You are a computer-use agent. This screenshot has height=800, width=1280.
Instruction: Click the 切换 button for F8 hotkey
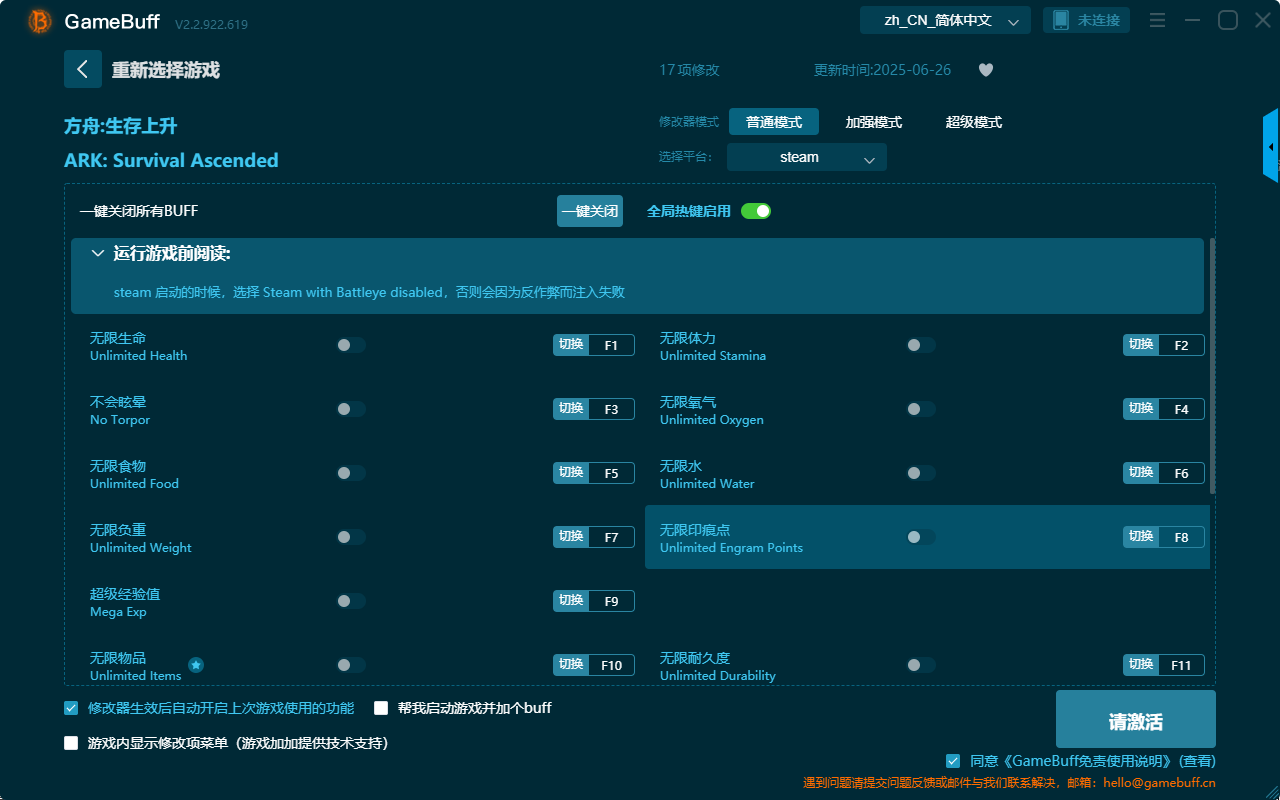coord(1141,537)
